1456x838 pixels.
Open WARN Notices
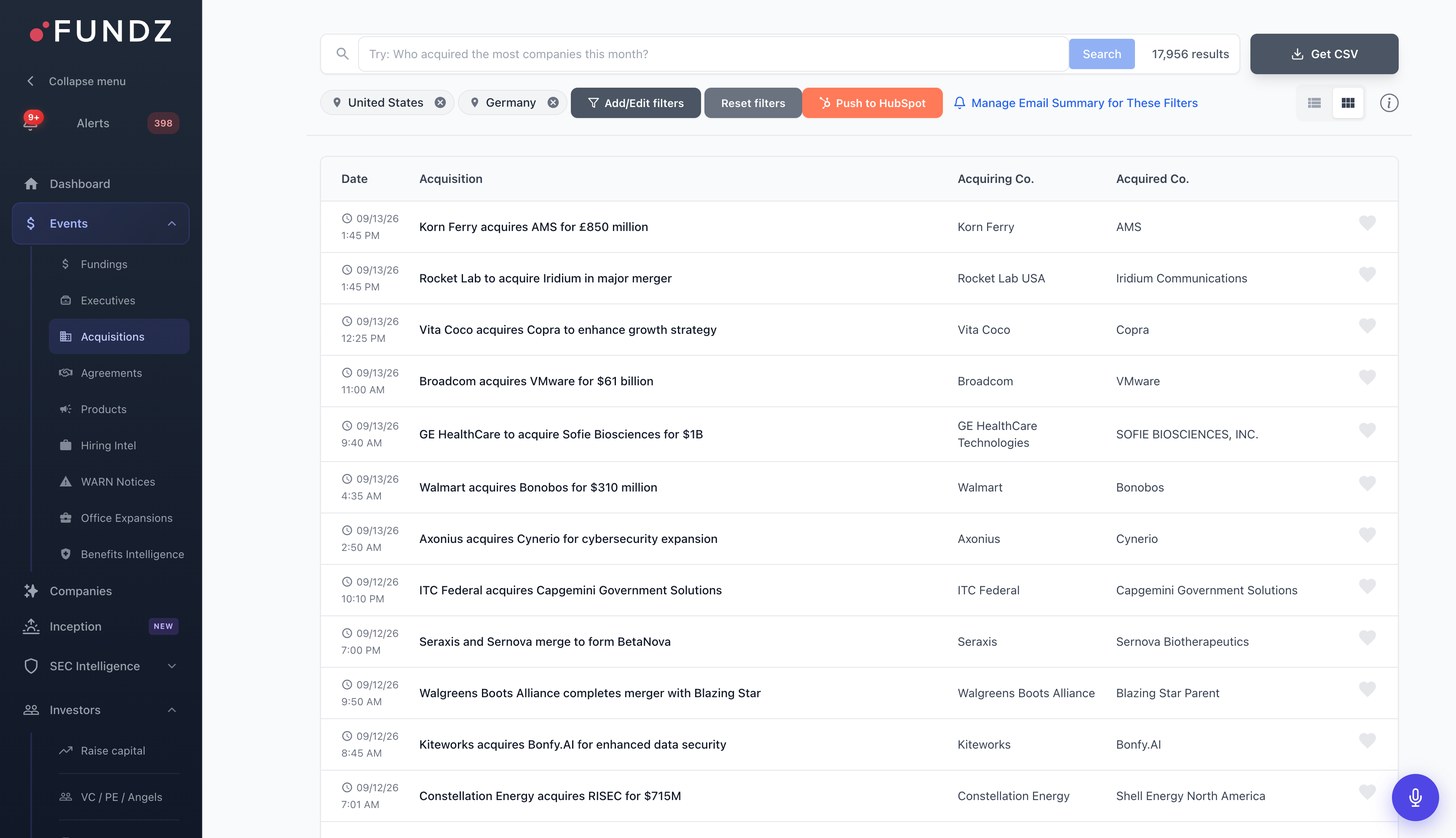click(x=118, y=482)
